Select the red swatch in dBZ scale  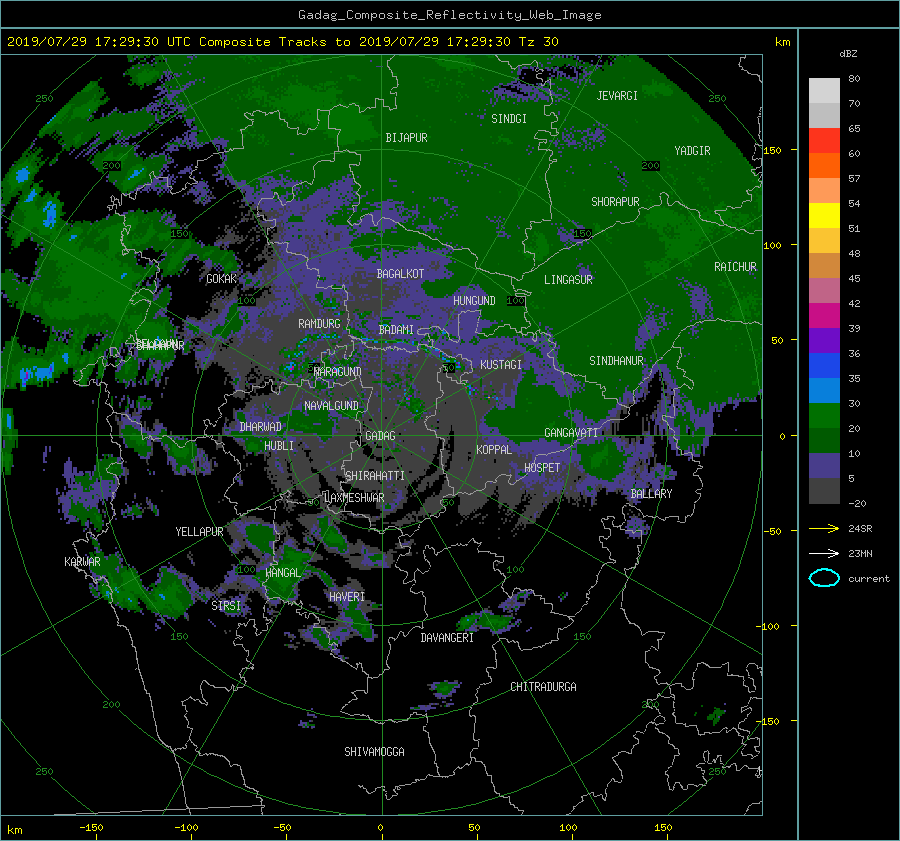824,140
